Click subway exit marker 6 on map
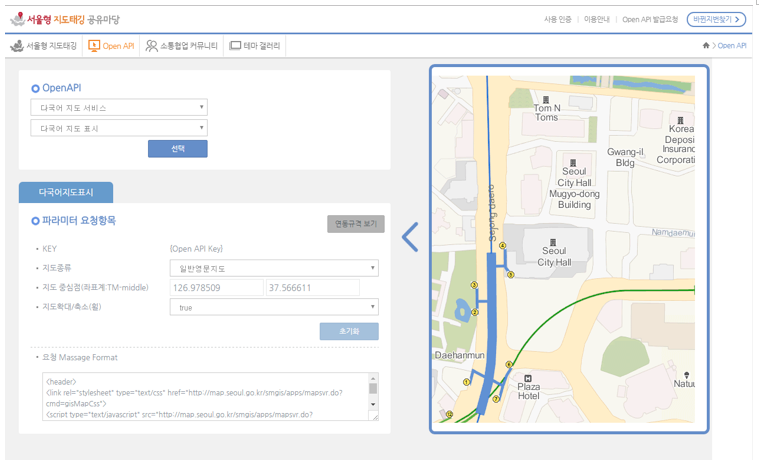Screen dimensions: 759x474 [509, 364]
